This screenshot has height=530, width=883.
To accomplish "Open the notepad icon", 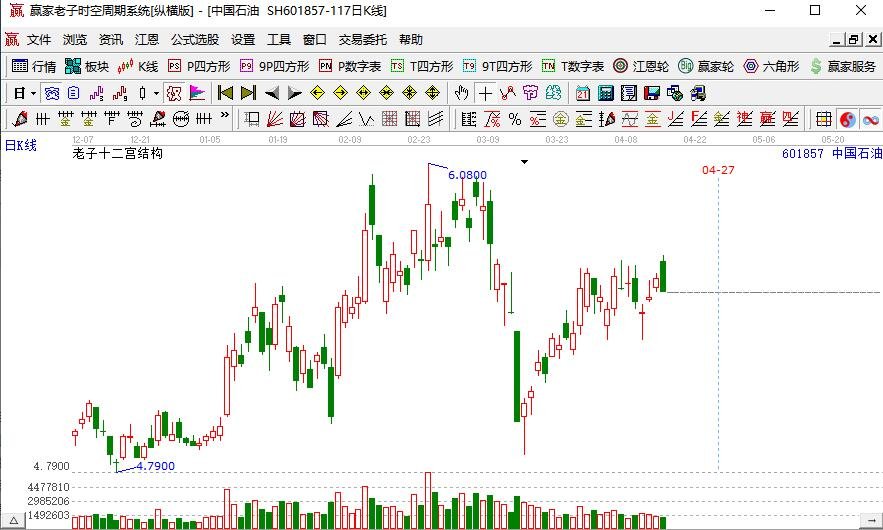I will click(629, 93).
